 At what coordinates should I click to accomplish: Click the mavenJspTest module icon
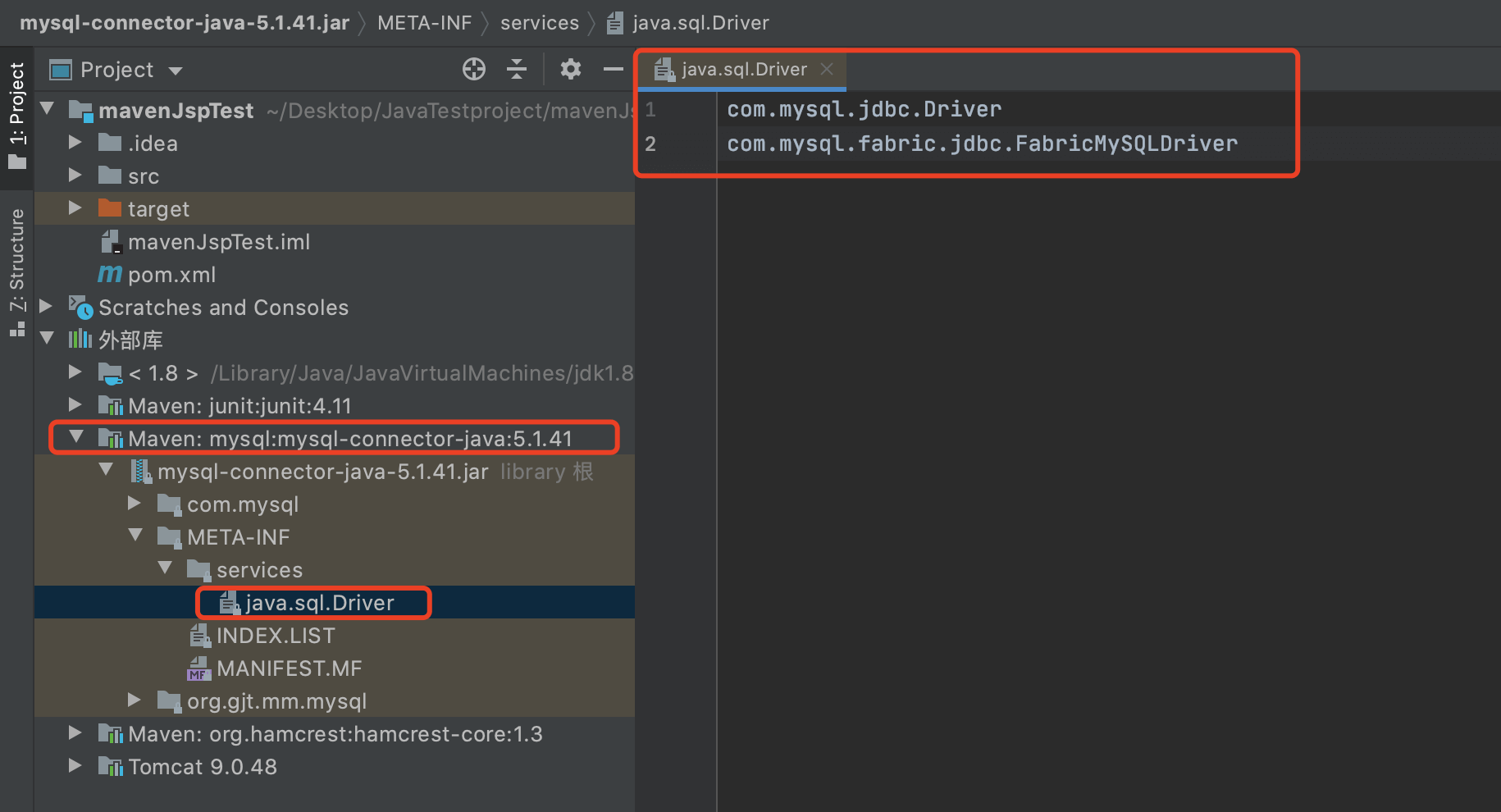click(x=80, y=111)
